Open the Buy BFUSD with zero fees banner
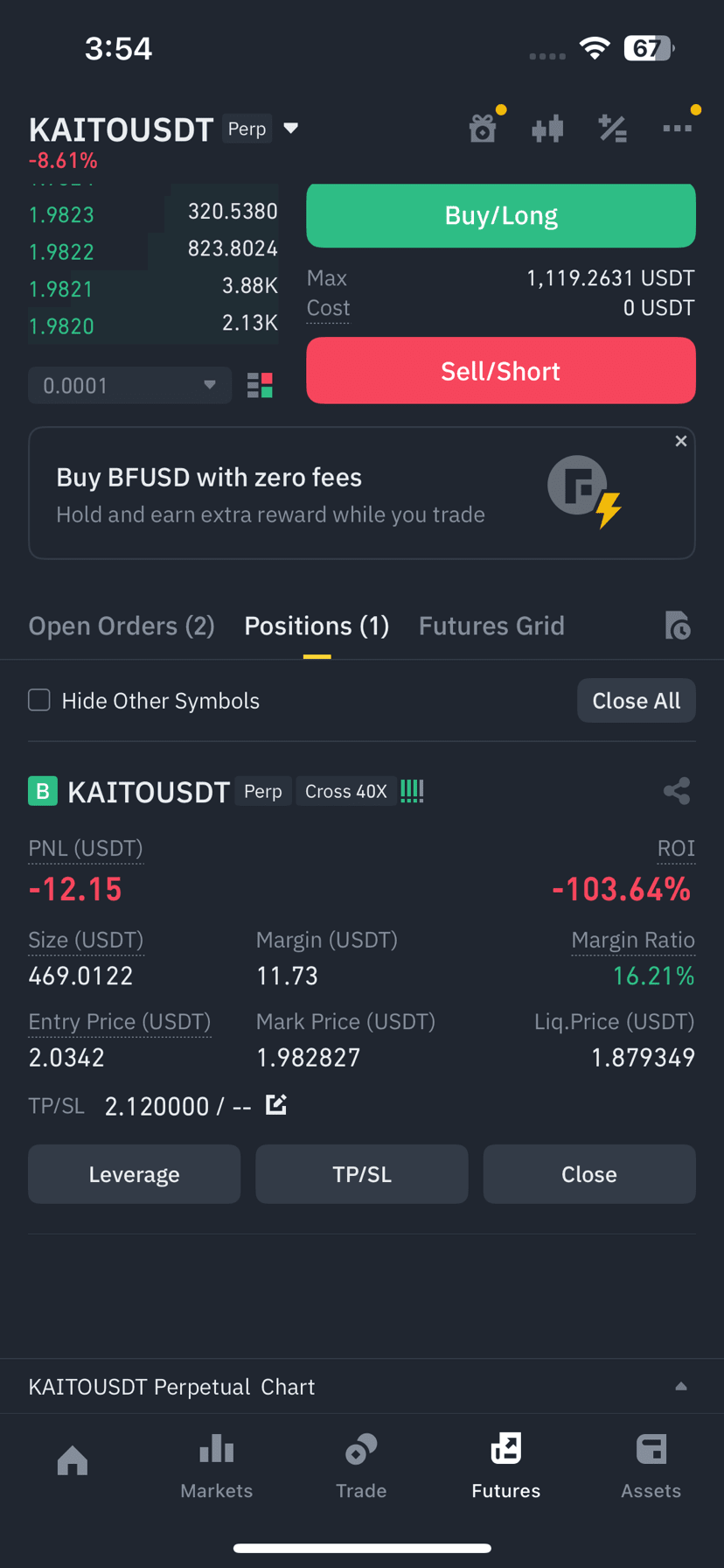 point(362,493)
